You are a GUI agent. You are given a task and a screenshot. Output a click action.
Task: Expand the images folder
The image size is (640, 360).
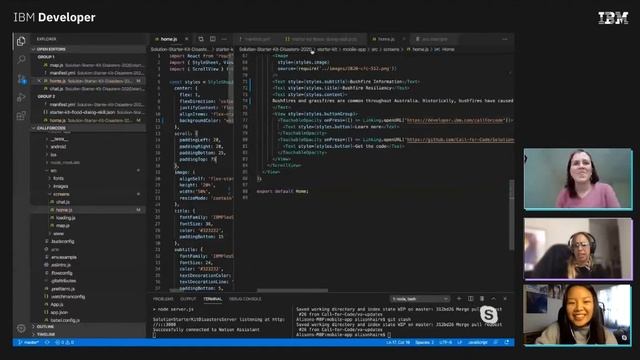tap(60, 186)
